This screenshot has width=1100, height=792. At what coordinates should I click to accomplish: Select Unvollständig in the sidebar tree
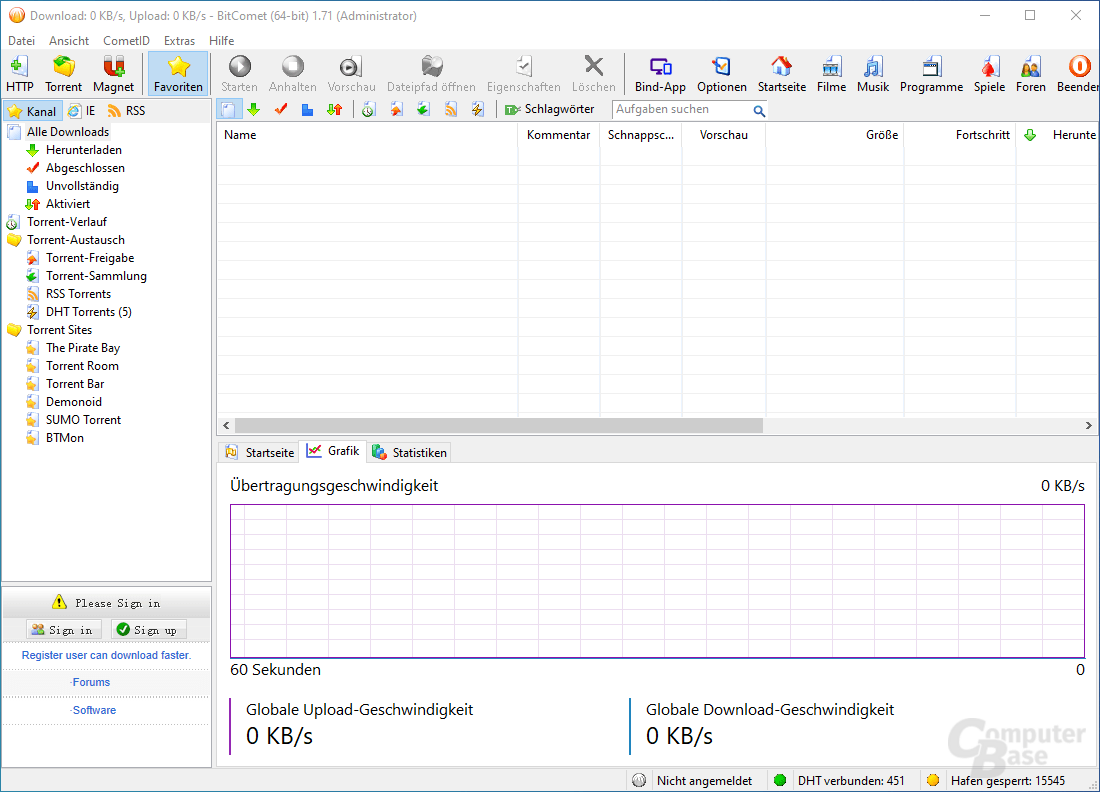pyautogui.click(x=82, y=186)
